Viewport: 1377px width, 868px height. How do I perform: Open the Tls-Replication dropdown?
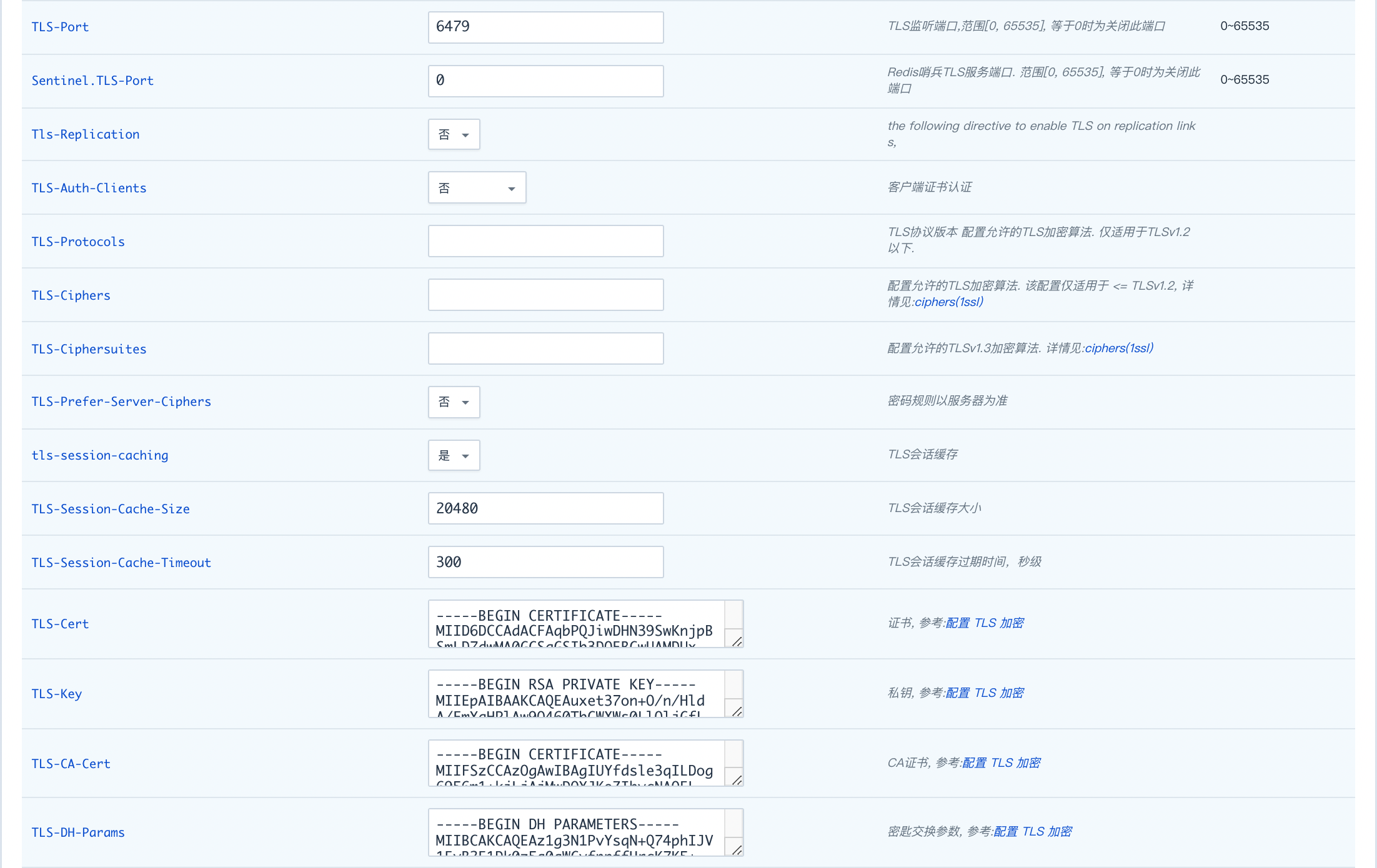454,134
